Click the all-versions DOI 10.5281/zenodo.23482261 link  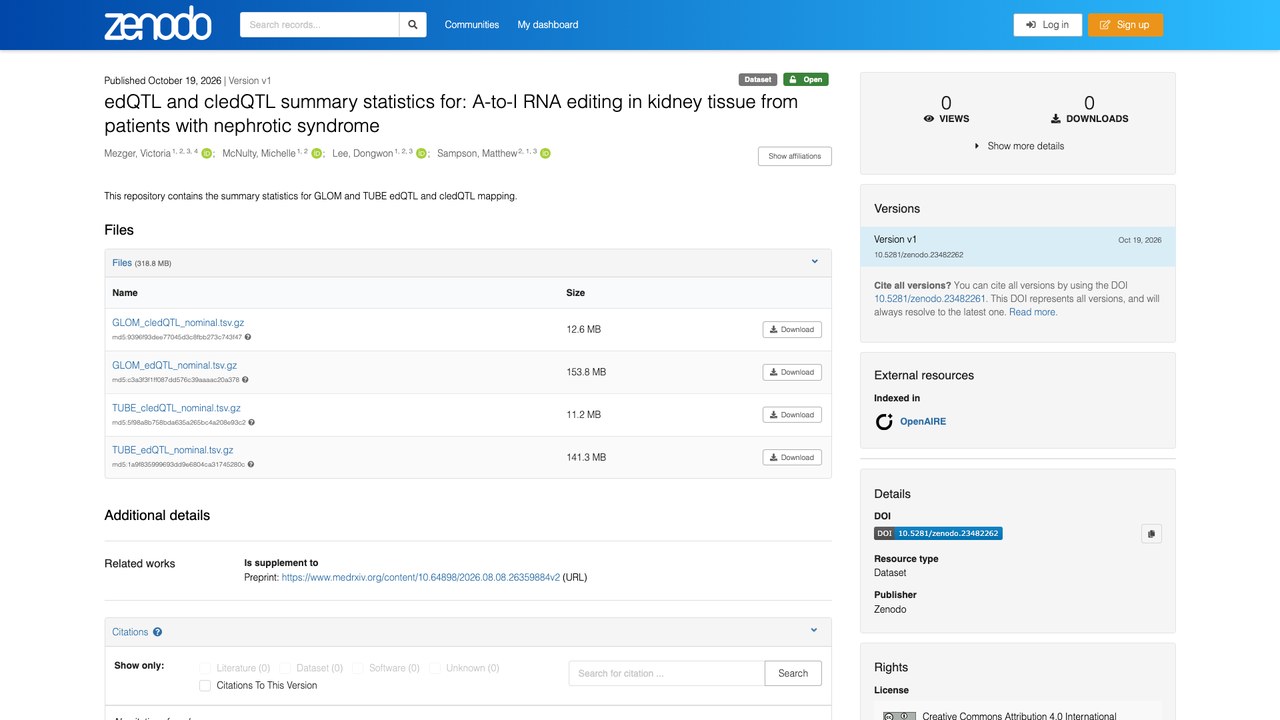[930, 299]
